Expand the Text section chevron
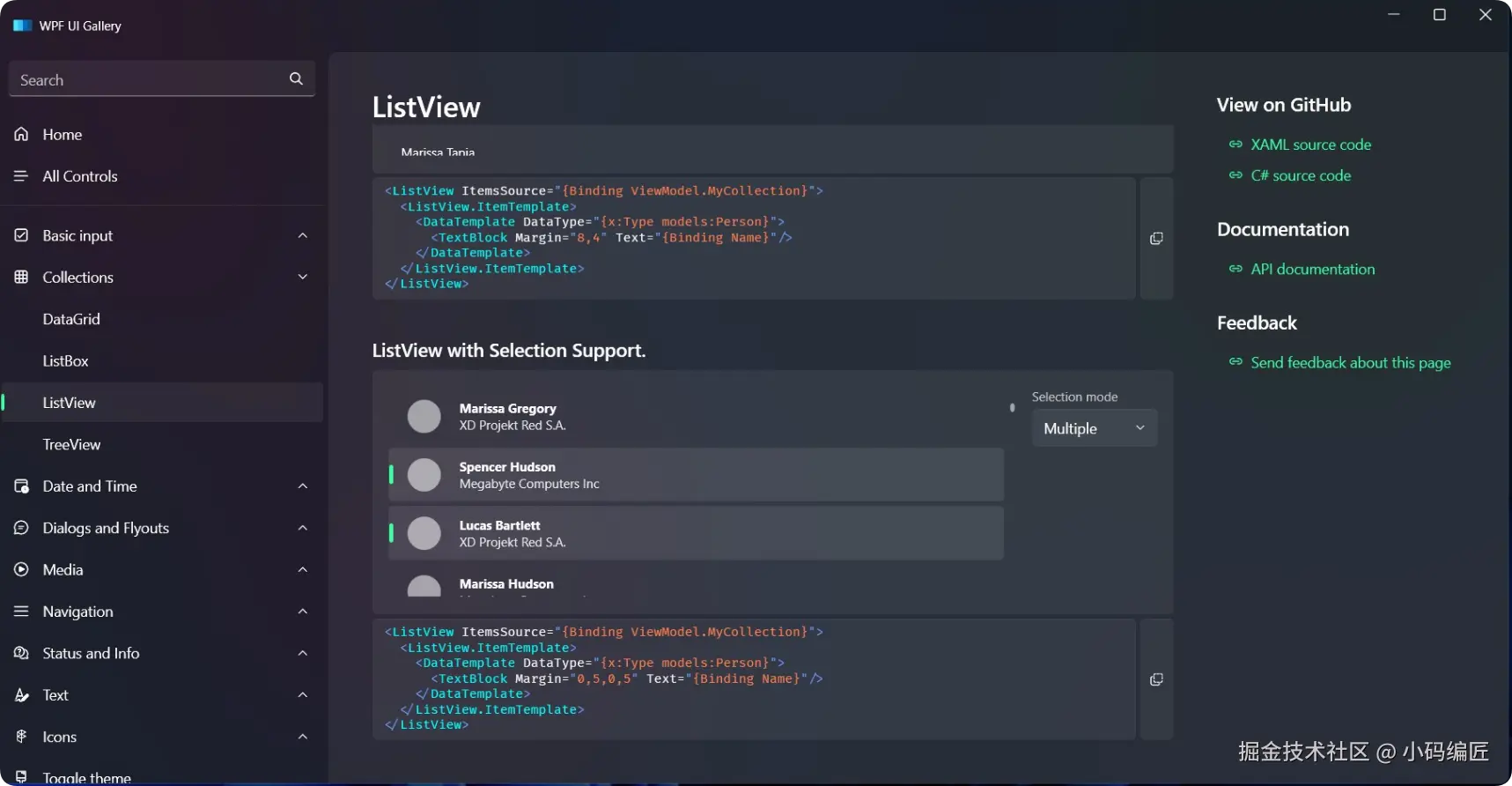 click(302, 694)
